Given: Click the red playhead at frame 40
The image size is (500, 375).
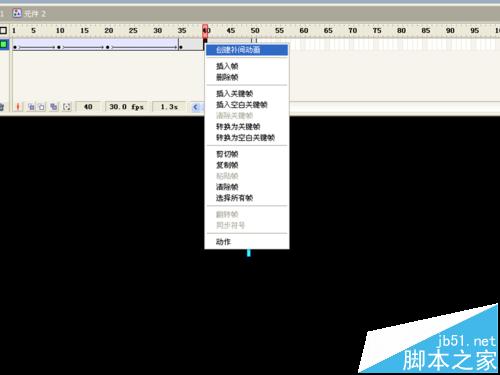Looking at the screenshot, I should (205, 31).
